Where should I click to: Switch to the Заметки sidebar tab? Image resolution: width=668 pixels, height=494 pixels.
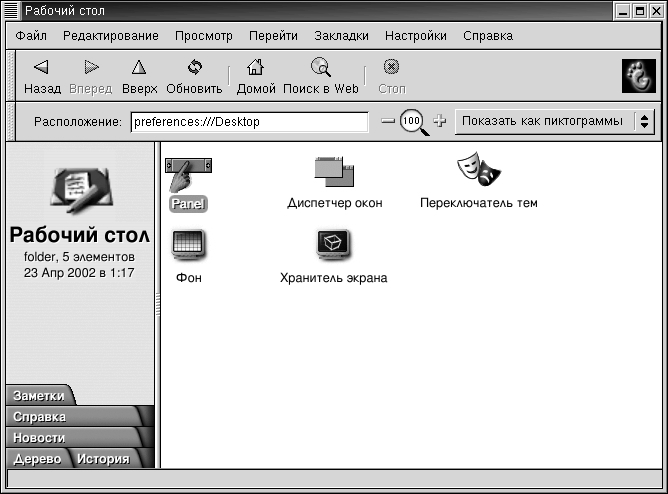click(38, 396)
